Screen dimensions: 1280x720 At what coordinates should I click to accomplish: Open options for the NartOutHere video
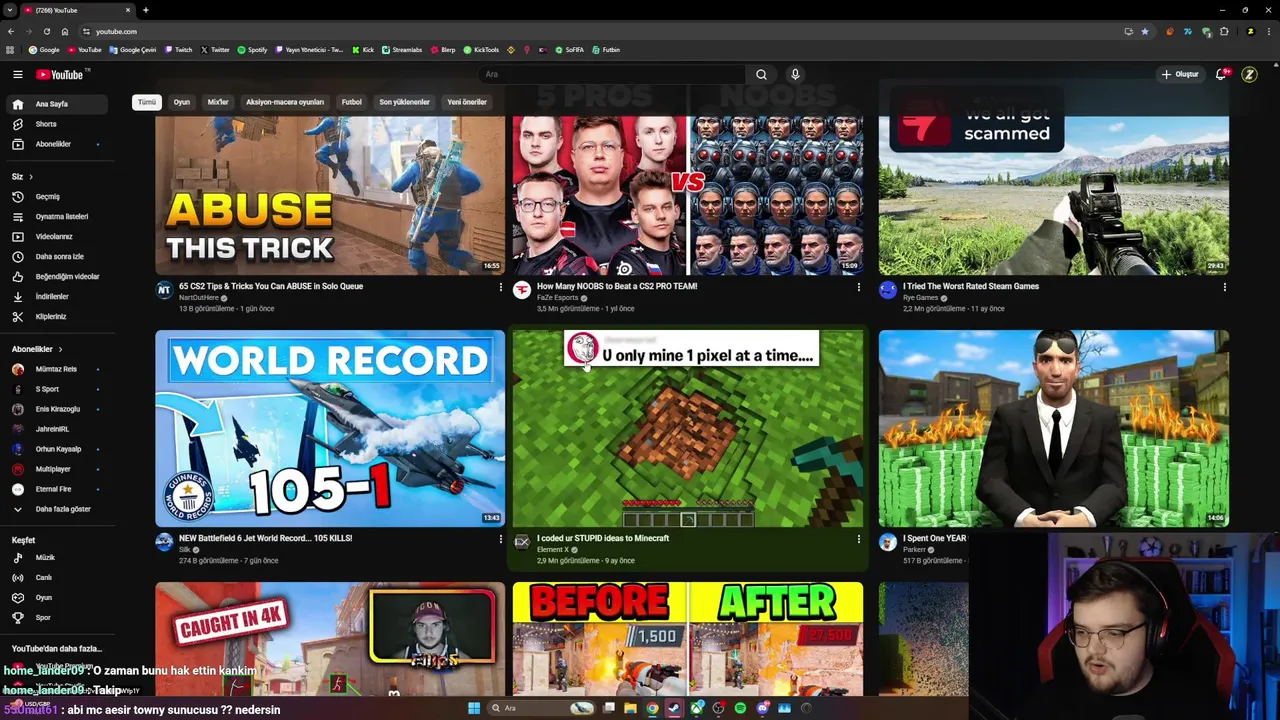(501, 287)
